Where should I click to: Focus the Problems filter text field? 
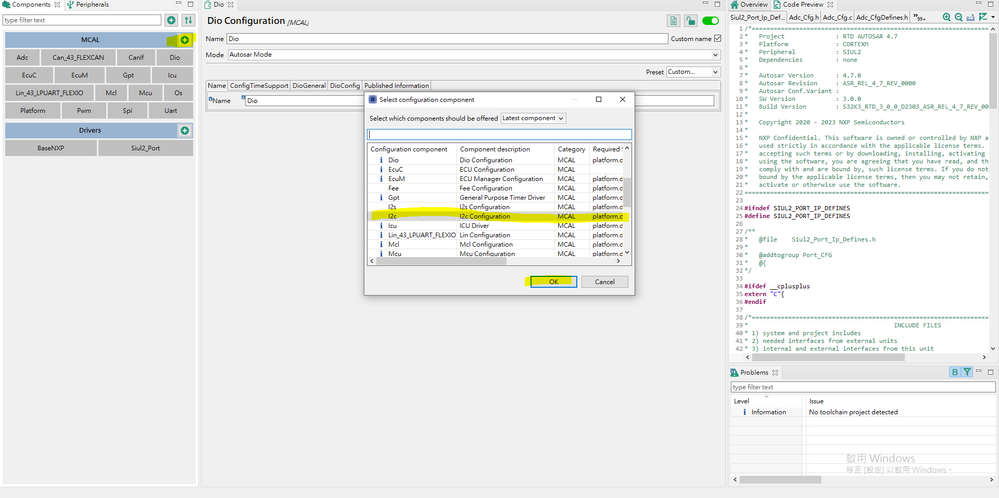(863, 387)
